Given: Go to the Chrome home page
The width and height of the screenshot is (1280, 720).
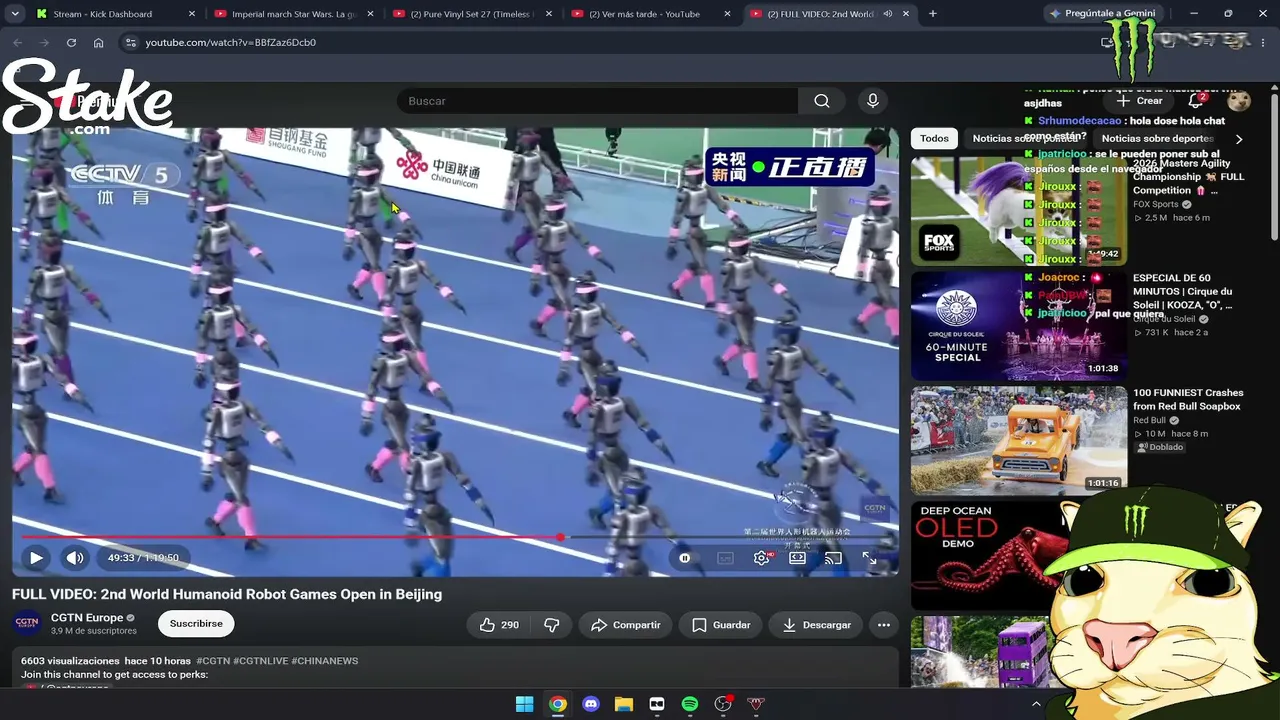Looking at the screenshot, I should [x=98, y=43].
